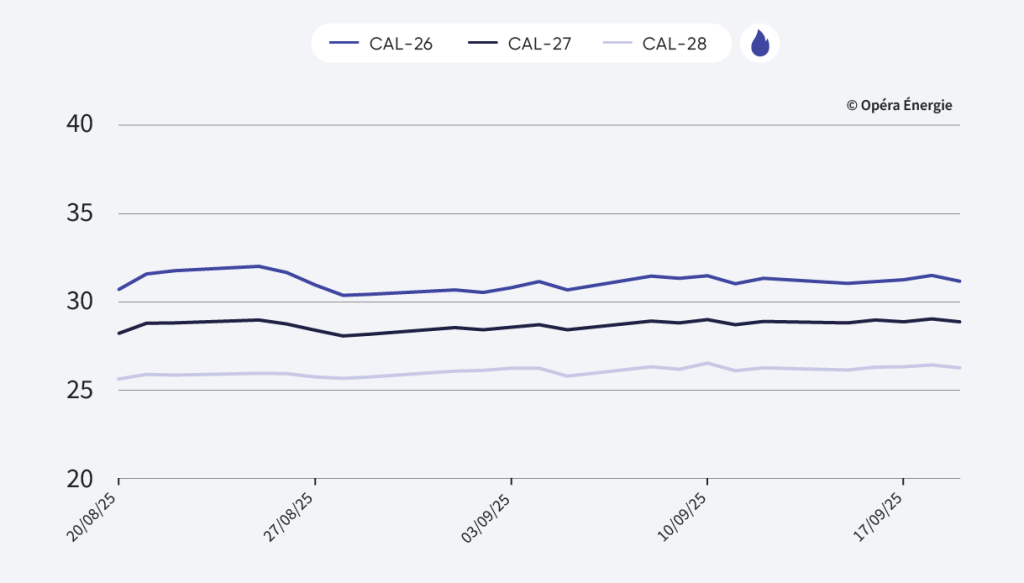The width and height of the screenshot is (1024, 583).
Task: Click the 25 label on y-axis
Action: click(79, 390)
